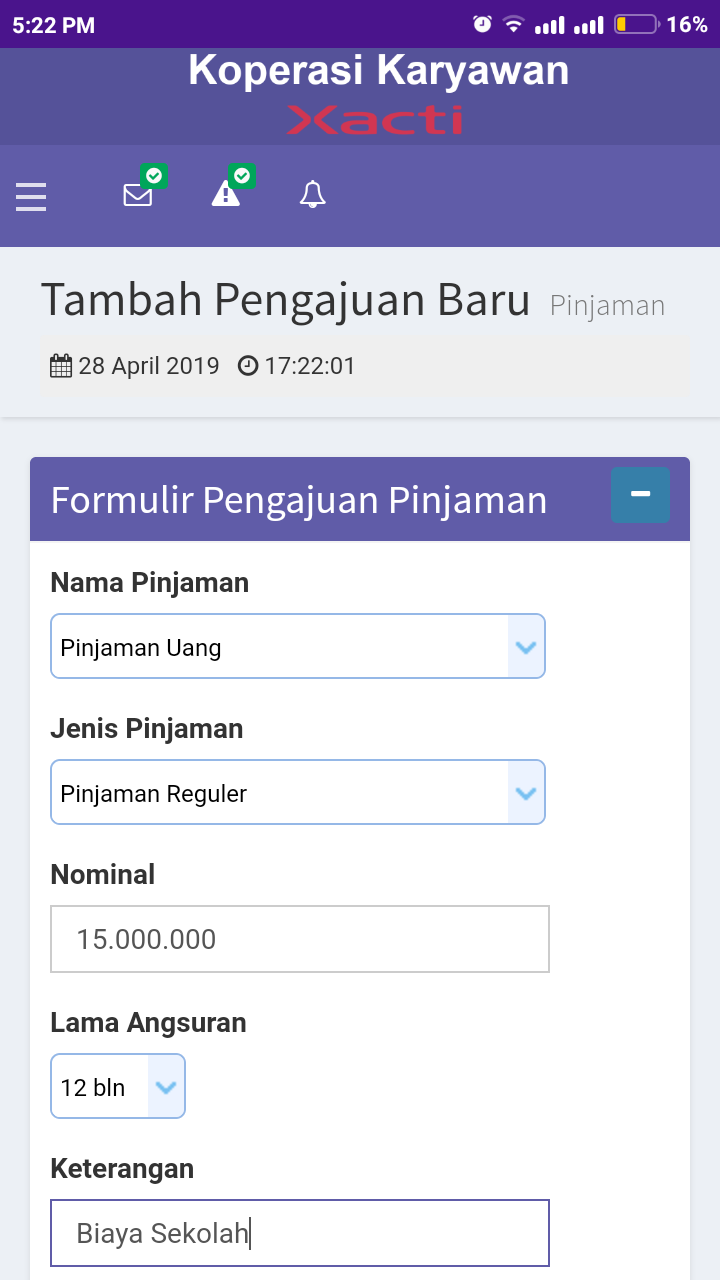
Task: Open the envelope messages icon
Action: click(138, 195)
